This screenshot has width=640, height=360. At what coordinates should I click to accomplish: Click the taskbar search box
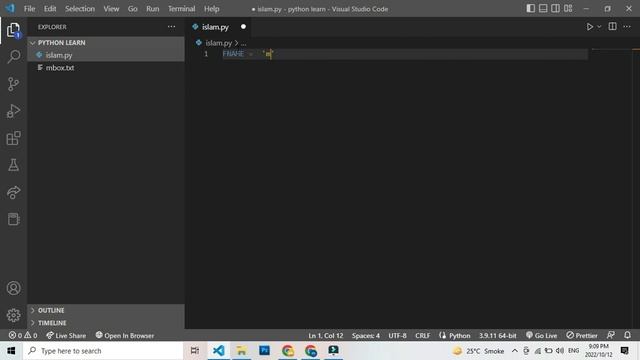pyautogui.click(x=103, y=351)
